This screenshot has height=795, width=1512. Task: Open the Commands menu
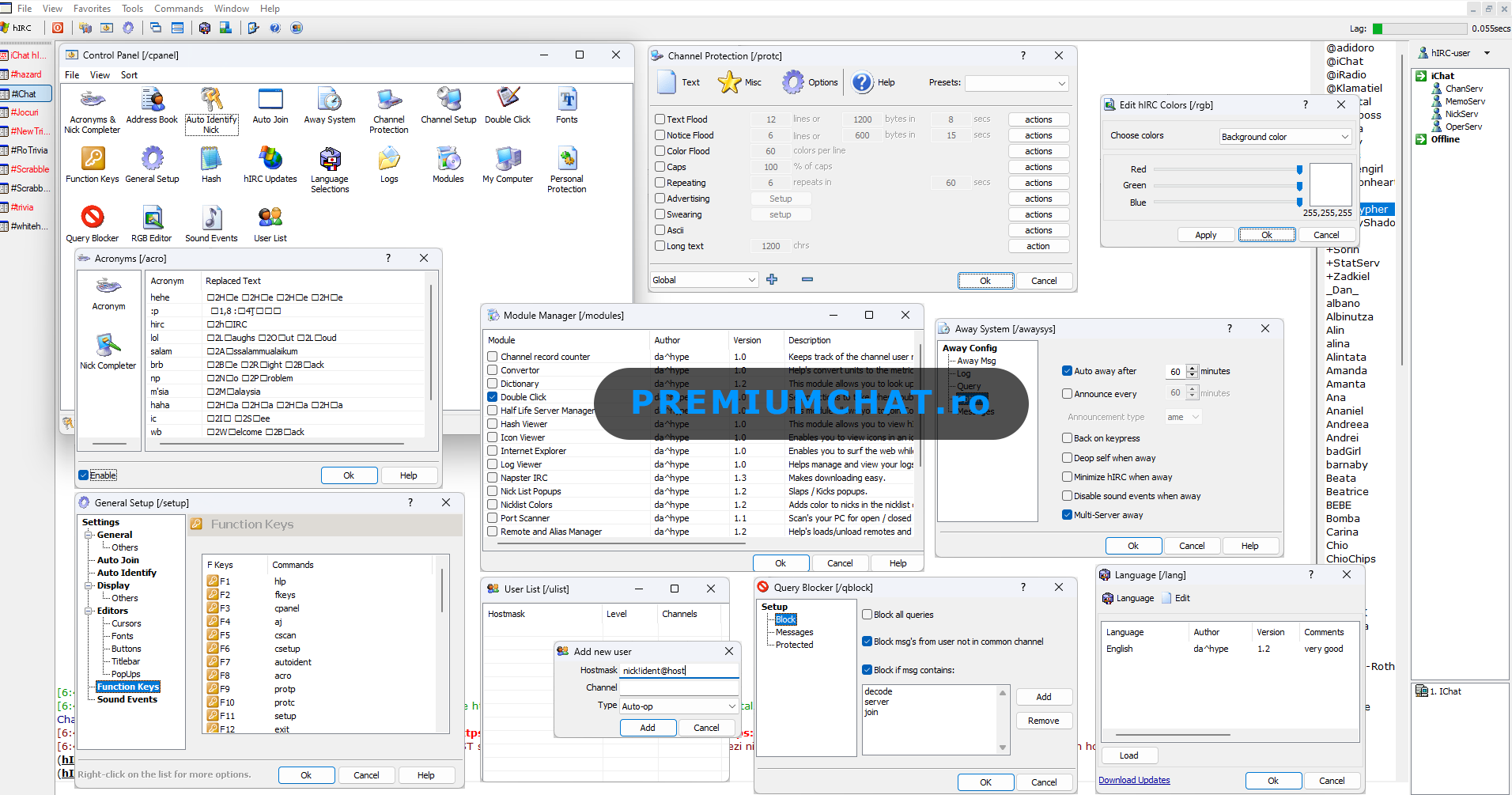click(x=179, y=9)
